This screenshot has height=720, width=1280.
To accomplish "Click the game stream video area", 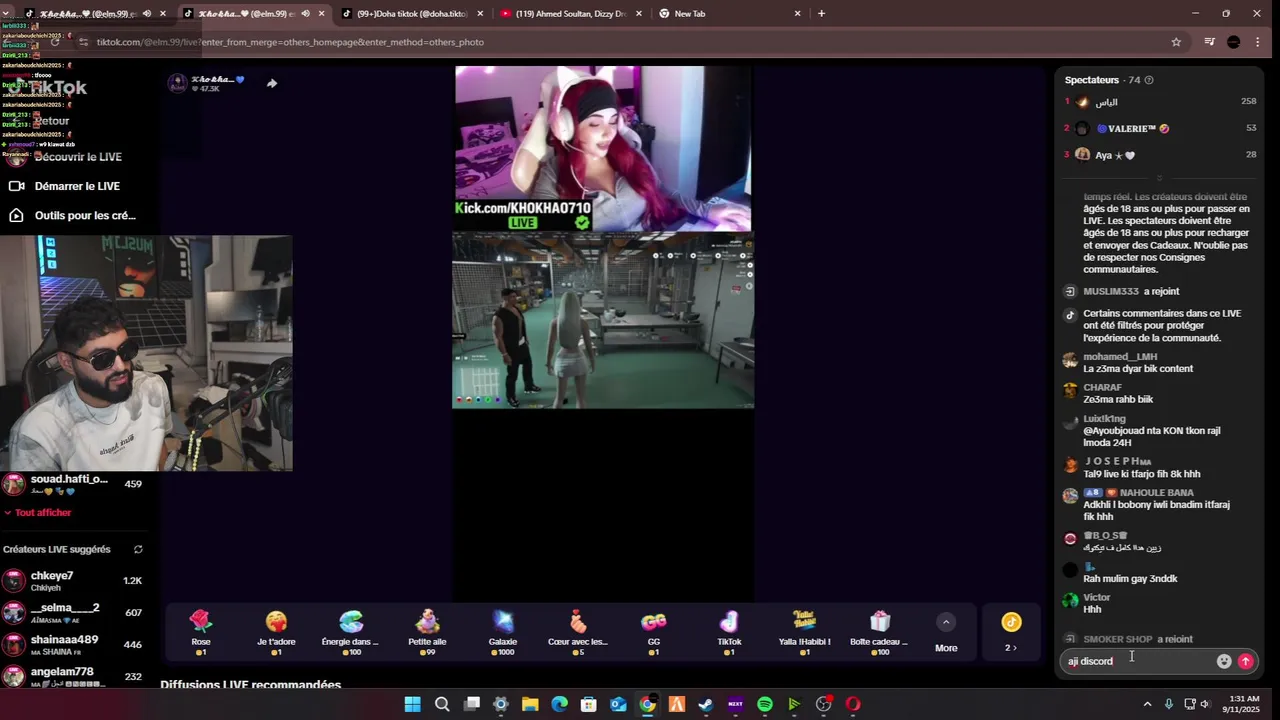I will (x=603, y=320).
